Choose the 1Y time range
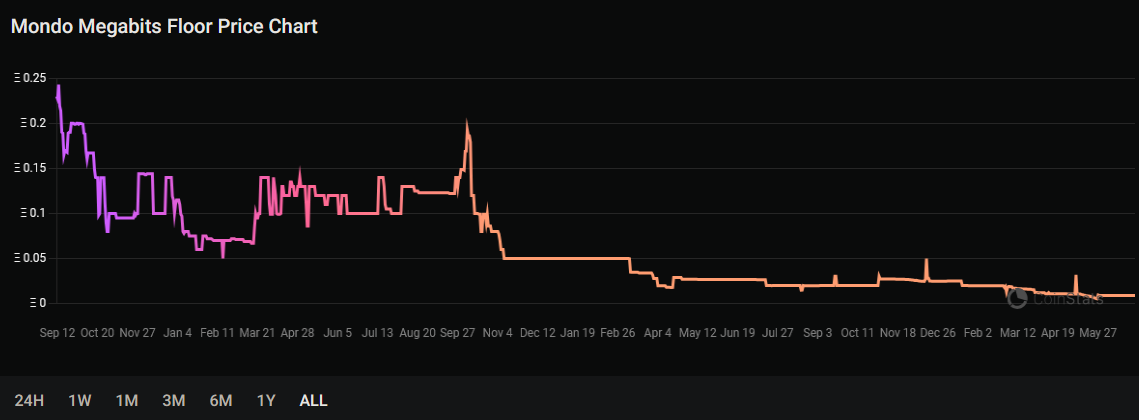This screenshot has width=1139, height=420. click(x=266, y=400)
